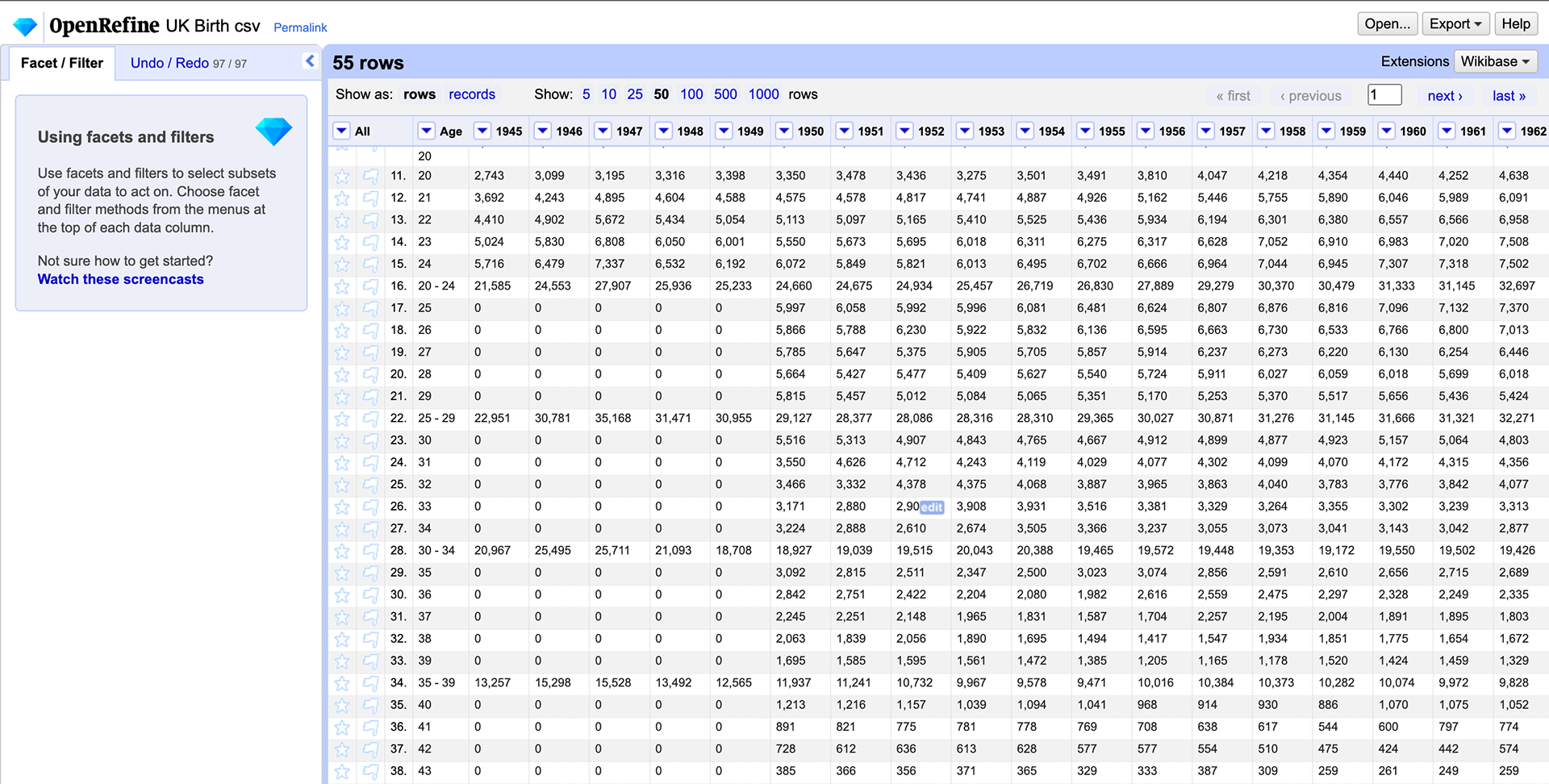
Task: Open the All column dropdown menu
Action: [x=342, y=131]
